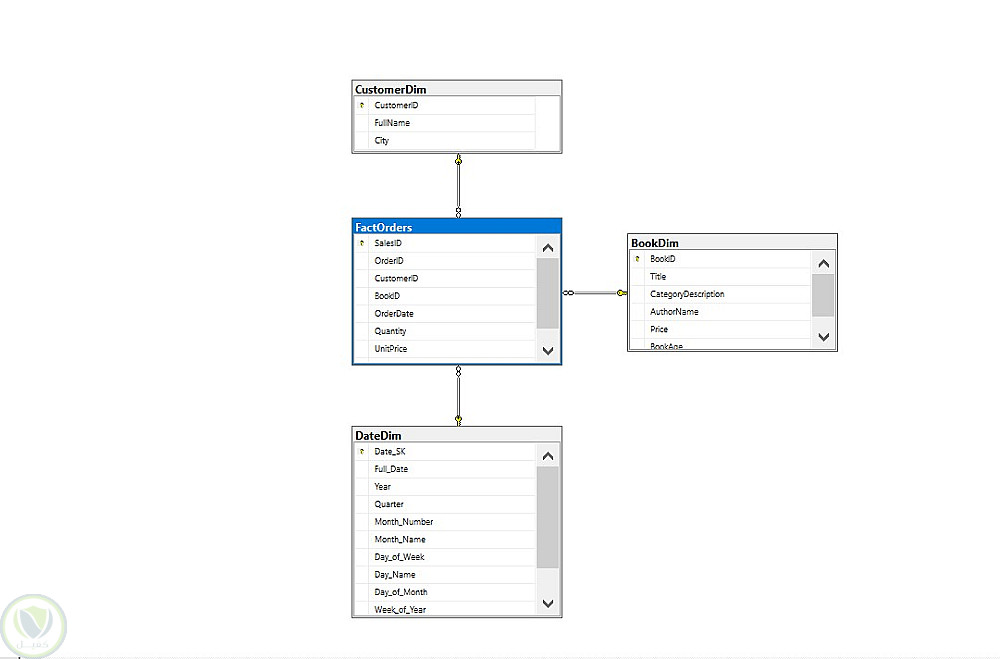This screenshot has height=659, width=1000.
Task: Select the BookDim table title bar
Action: [732, 243]
